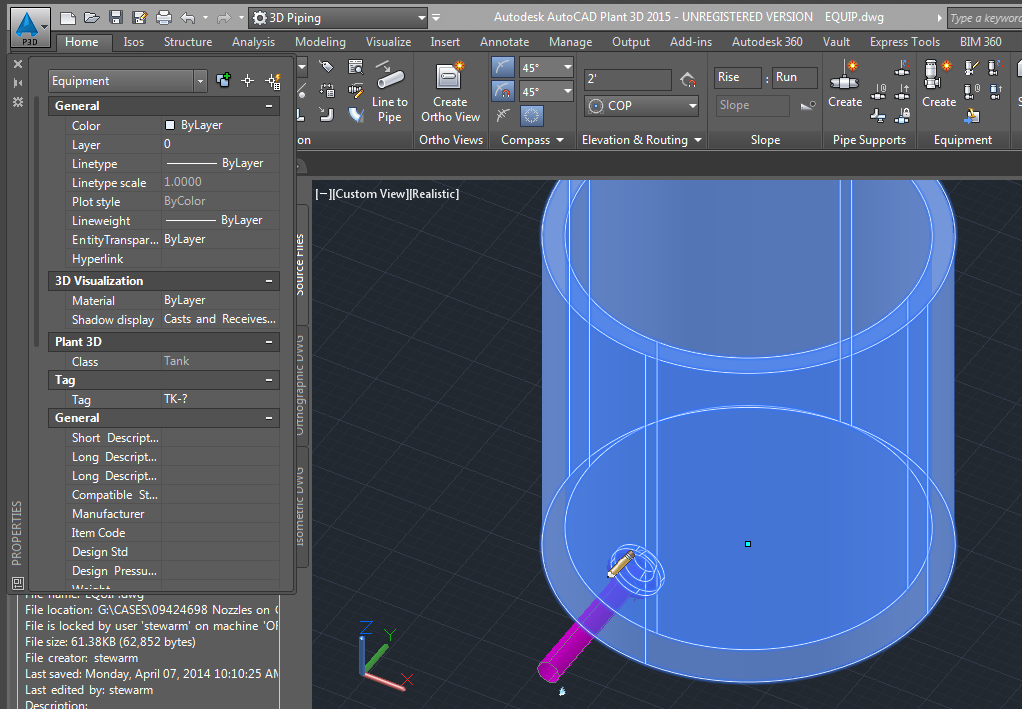Viewport: 1022px width, 709px height.
Task: Click the Save icon in quick access toolbar
Action: 116,17
